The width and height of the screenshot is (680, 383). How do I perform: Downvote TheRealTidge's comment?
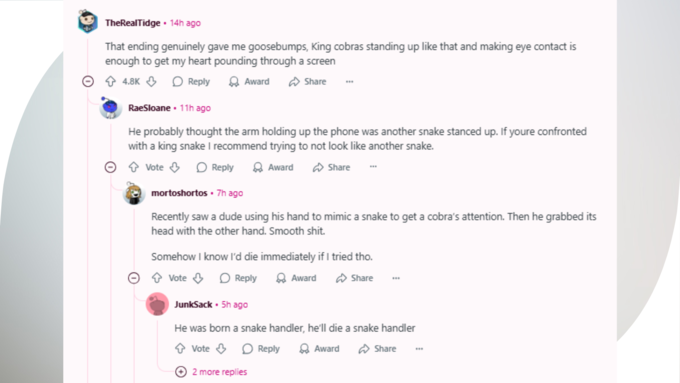click(151, 82)
